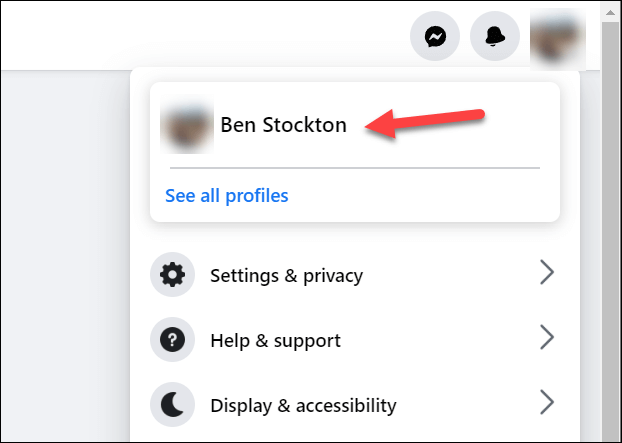Choose the Display & accessibility menu item
This screenshot has height=443, width=622.
pyautogui.click(x=303, y=405)
